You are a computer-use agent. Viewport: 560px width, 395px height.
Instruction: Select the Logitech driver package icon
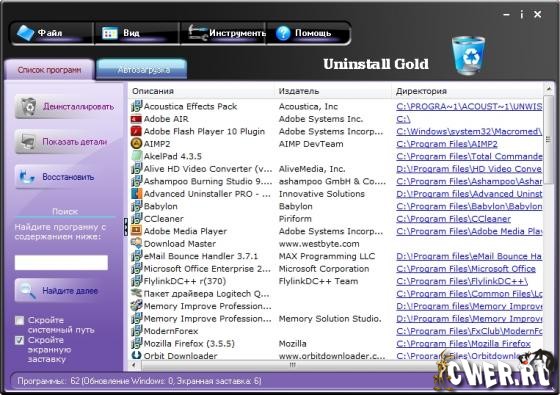[x=136, y=293]
